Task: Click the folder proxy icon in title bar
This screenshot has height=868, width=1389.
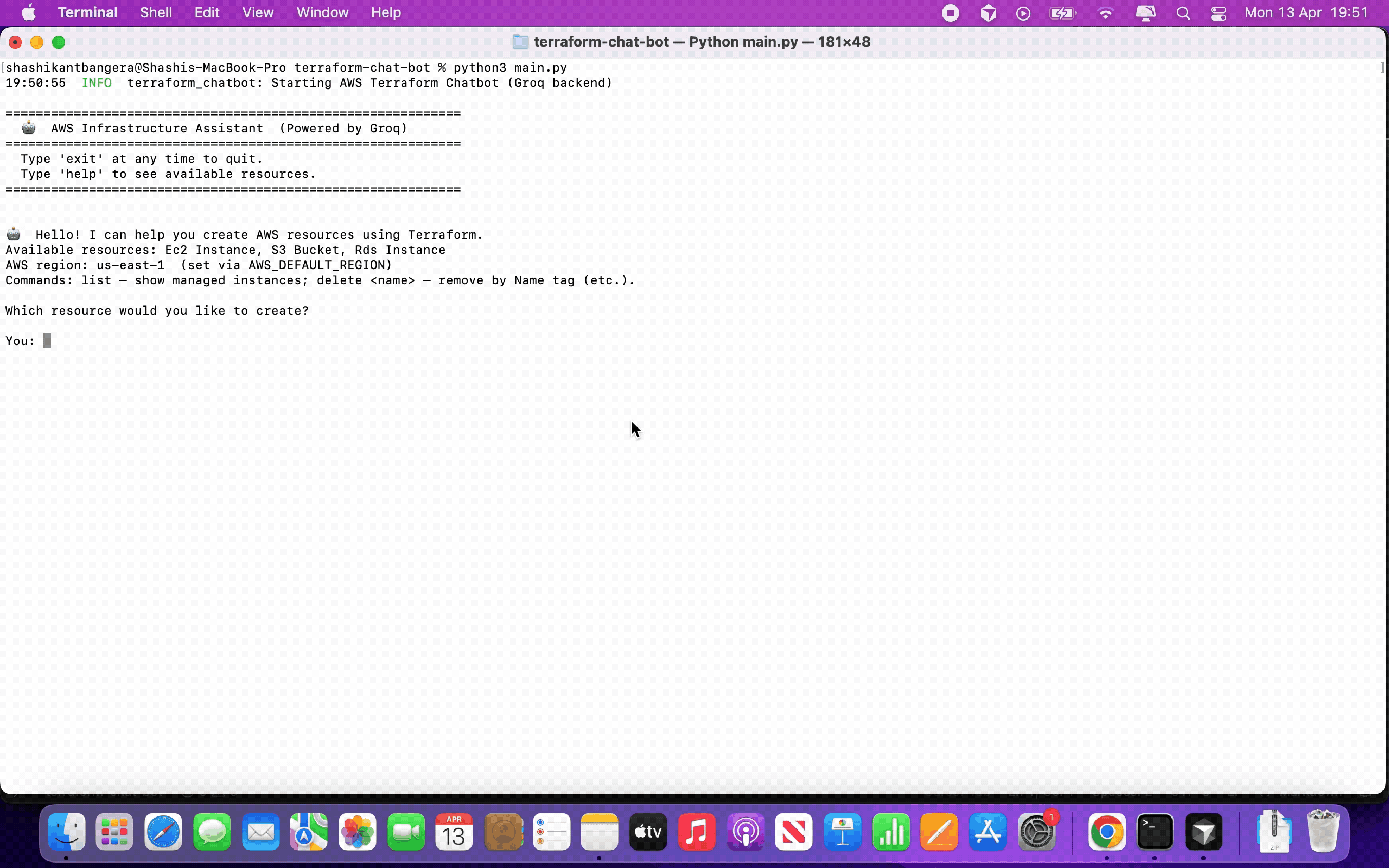Action: click(x=520, y=42)
